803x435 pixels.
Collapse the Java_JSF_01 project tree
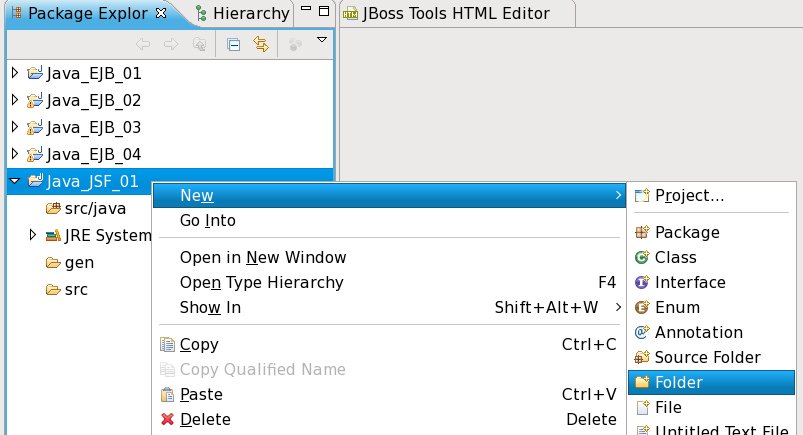pos(14,181)
